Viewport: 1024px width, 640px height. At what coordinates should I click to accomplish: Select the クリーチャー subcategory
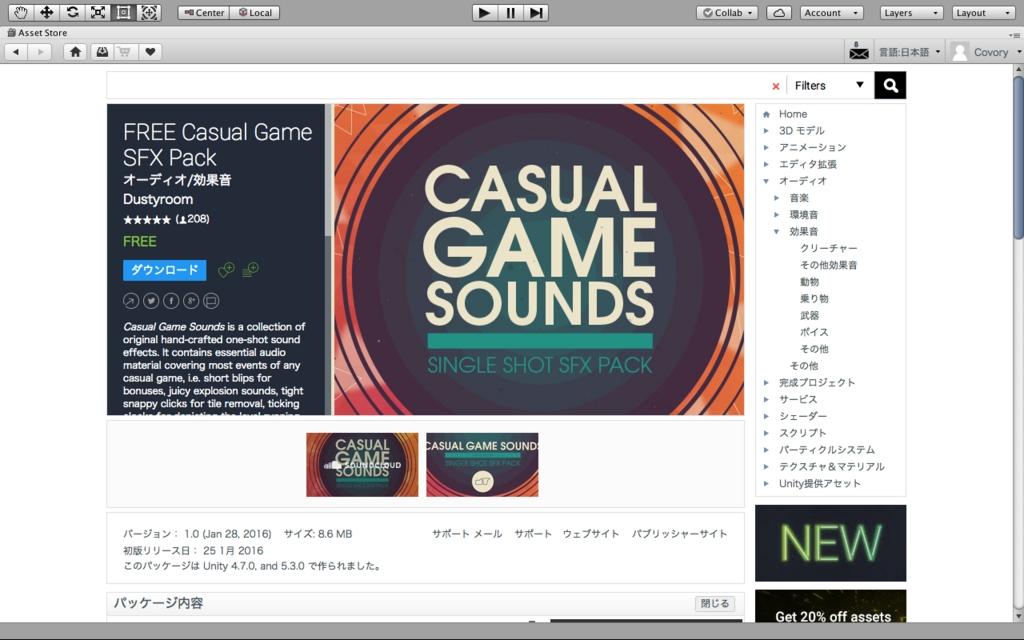point(829,248)
